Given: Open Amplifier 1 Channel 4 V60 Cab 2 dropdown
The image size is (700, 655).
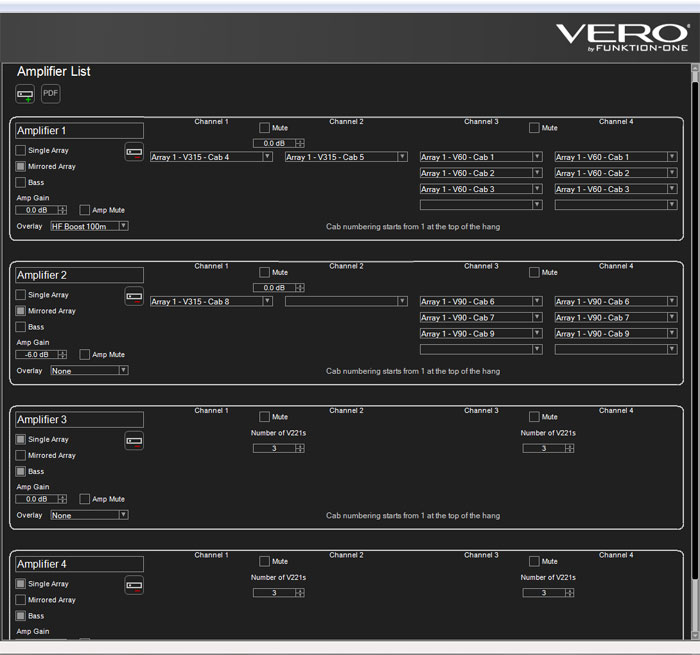Looking at the screenshot, I should click(x=616, y=173).
